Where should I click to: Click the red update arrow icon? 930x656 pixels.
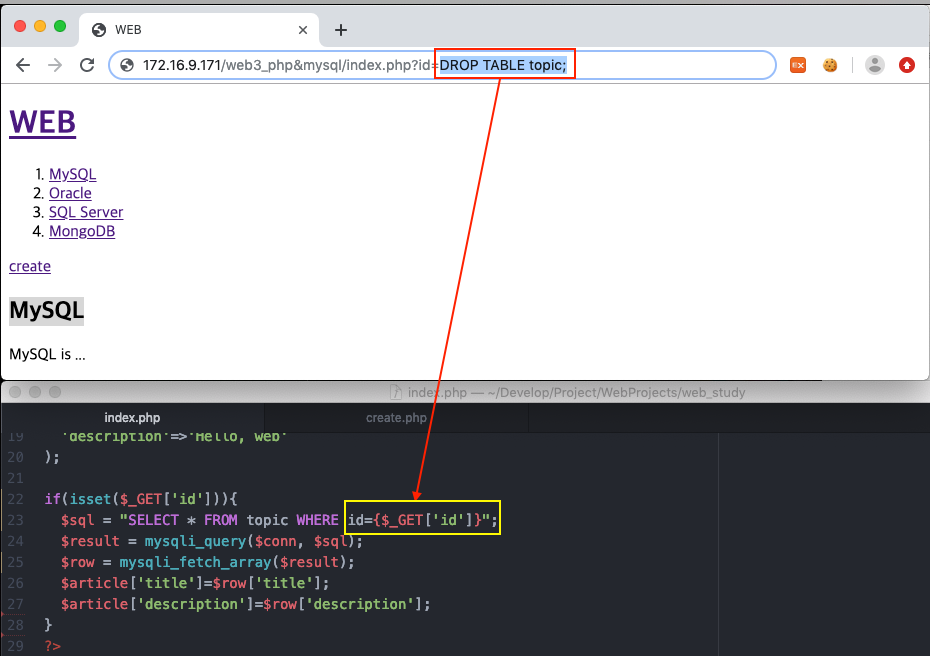[x=907, y=65]
